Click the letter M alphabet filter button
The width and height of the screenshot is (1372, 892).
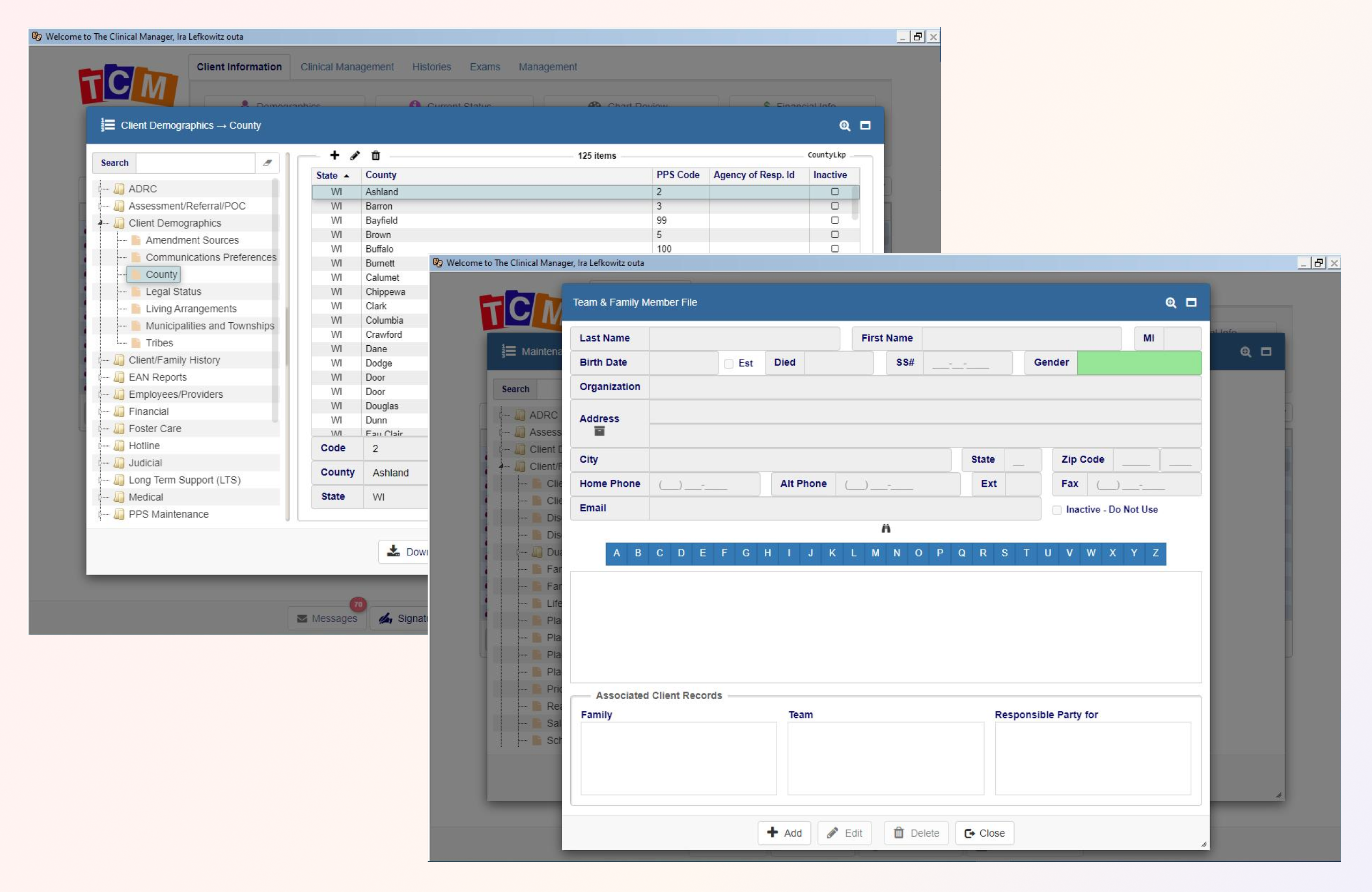(875, 553)
